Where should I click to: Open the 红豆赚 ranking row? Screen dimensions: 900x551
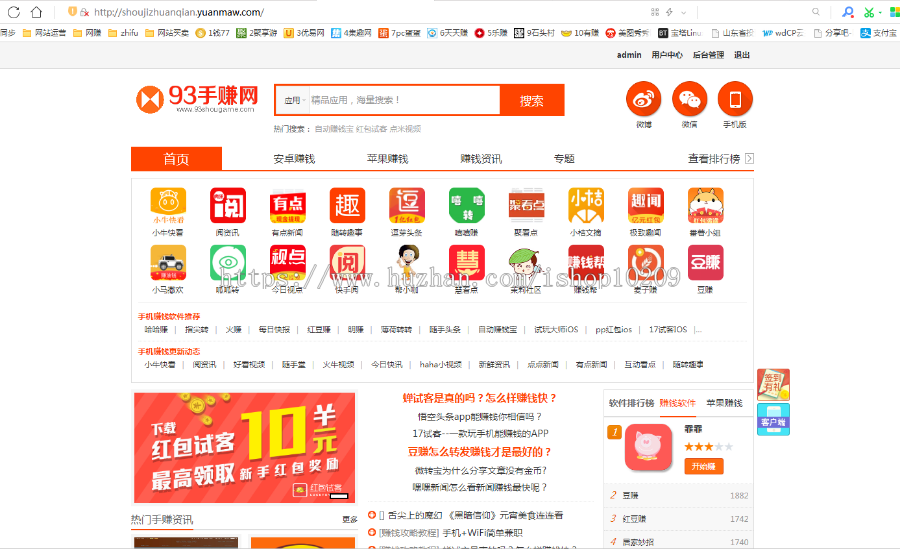tap(678, 519)
